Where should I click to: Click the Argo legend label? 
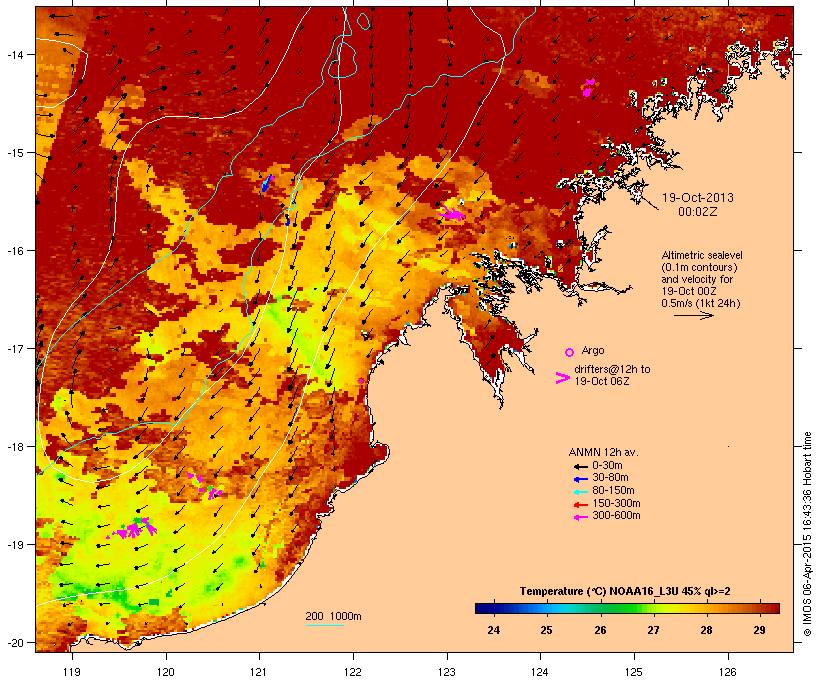[x=593, y=350]
